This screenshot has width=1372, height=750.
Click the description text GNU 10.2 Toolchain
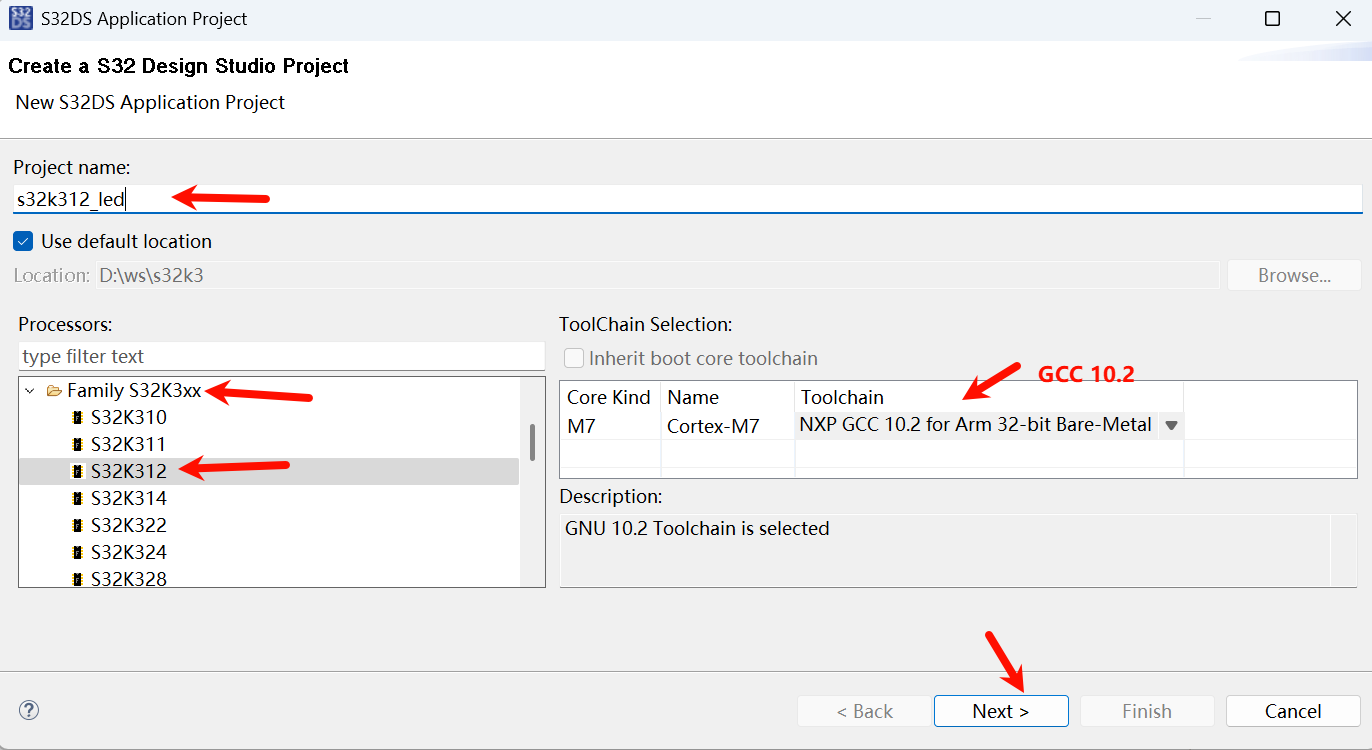coord(697,528)
